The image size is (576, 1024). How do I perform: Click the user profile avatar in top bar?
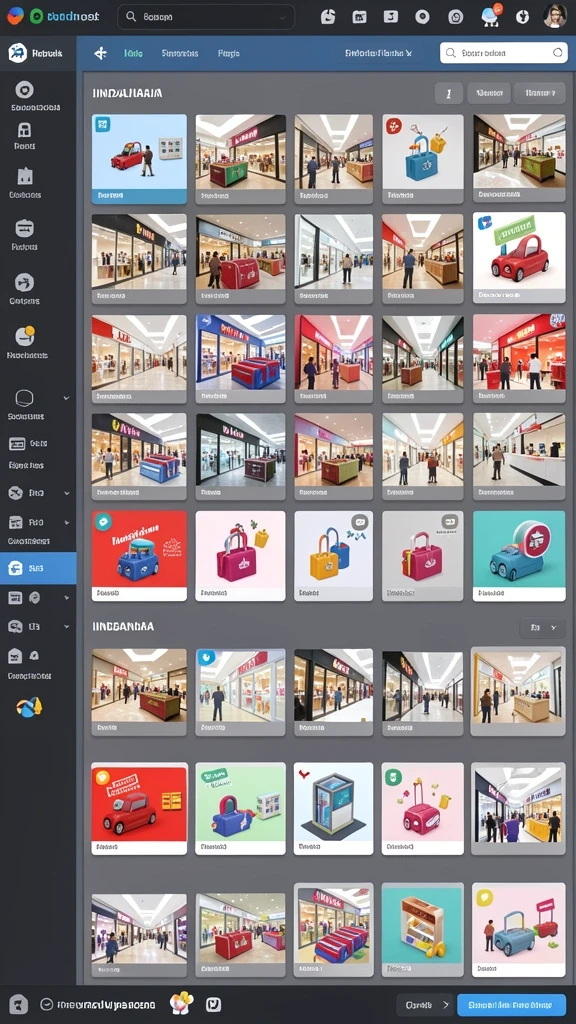point(554,16)
